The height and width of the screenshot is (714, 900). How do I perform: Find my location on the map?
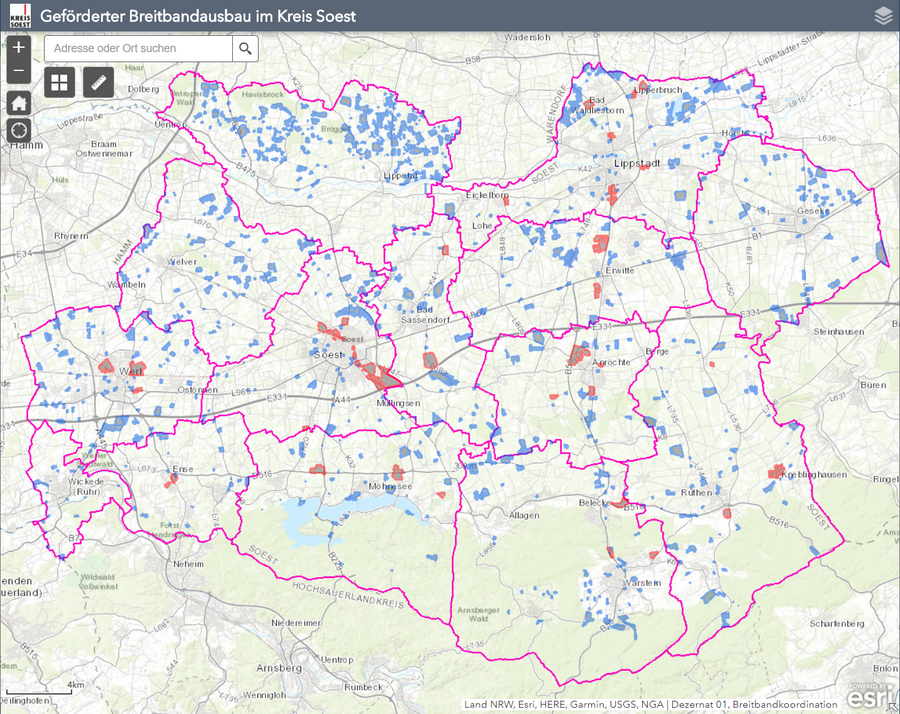(x=18, y=131)
